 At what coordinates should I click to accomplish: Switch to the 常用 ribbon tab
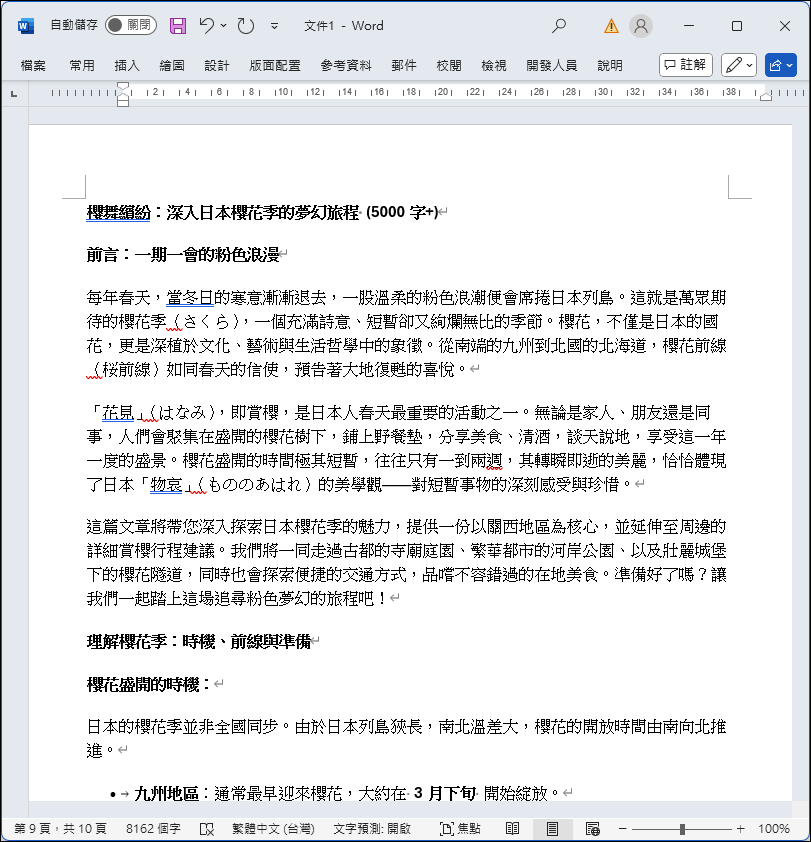[82, 66]
